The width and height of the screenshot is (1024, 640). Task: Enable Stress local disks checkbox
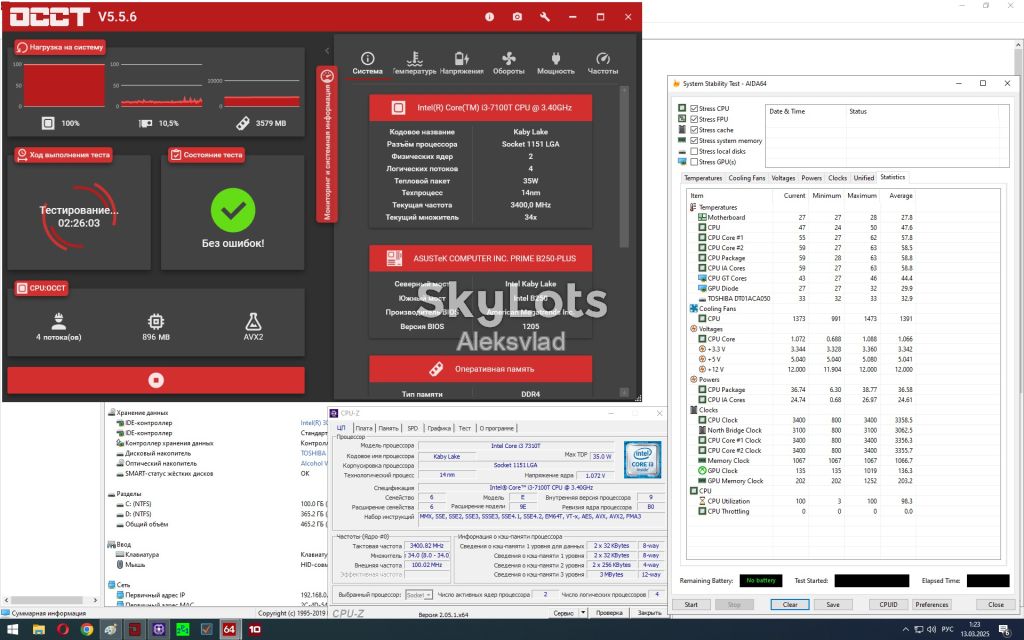point(694,151)
